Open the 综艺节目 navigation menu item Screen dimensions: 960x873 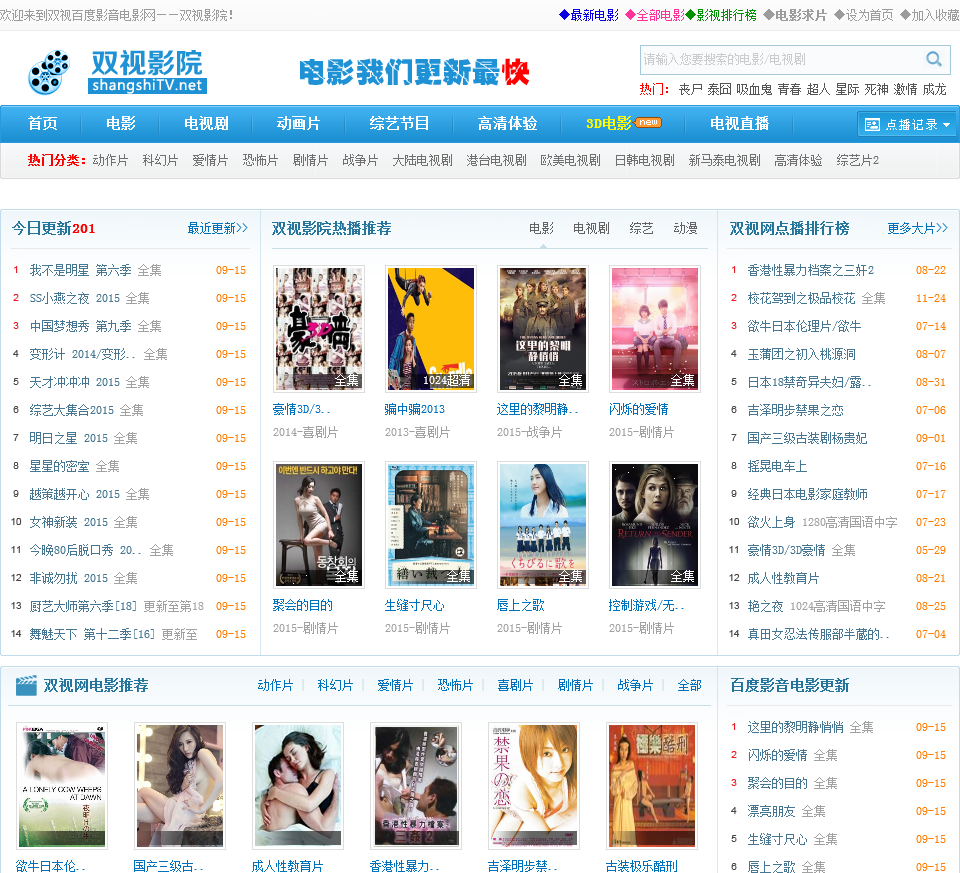coord(399,124)
